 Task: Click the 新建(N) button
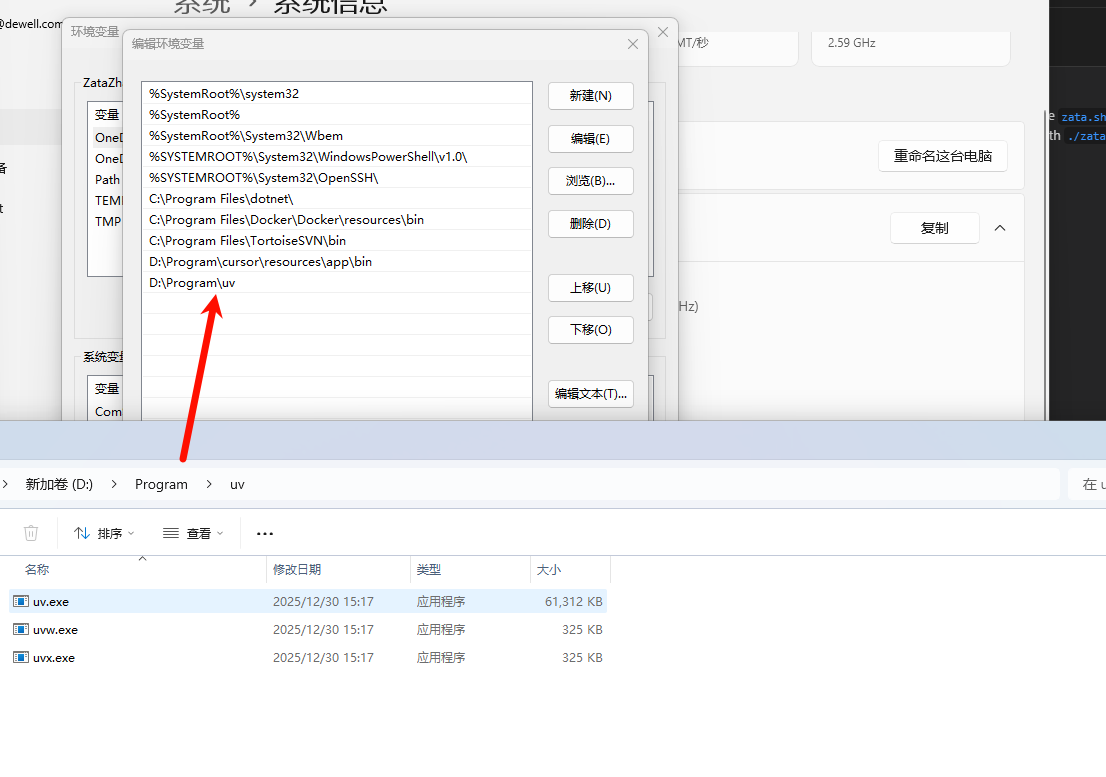[590, 96]
